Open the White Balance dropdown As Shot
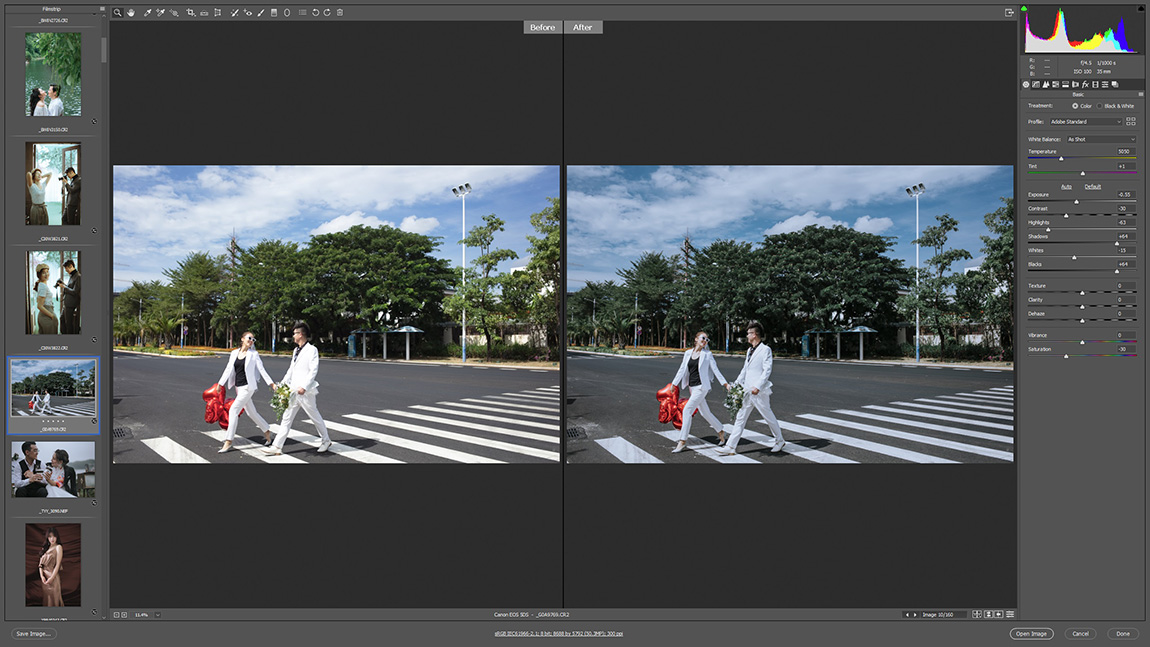The height and width of the screenshot is (647, 1150). click(x=1101, y=139)
